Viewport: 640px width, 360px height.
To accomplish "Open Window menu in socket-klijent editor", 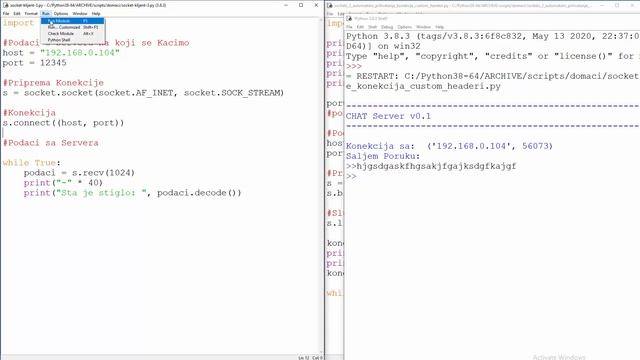I will (80, 13).
